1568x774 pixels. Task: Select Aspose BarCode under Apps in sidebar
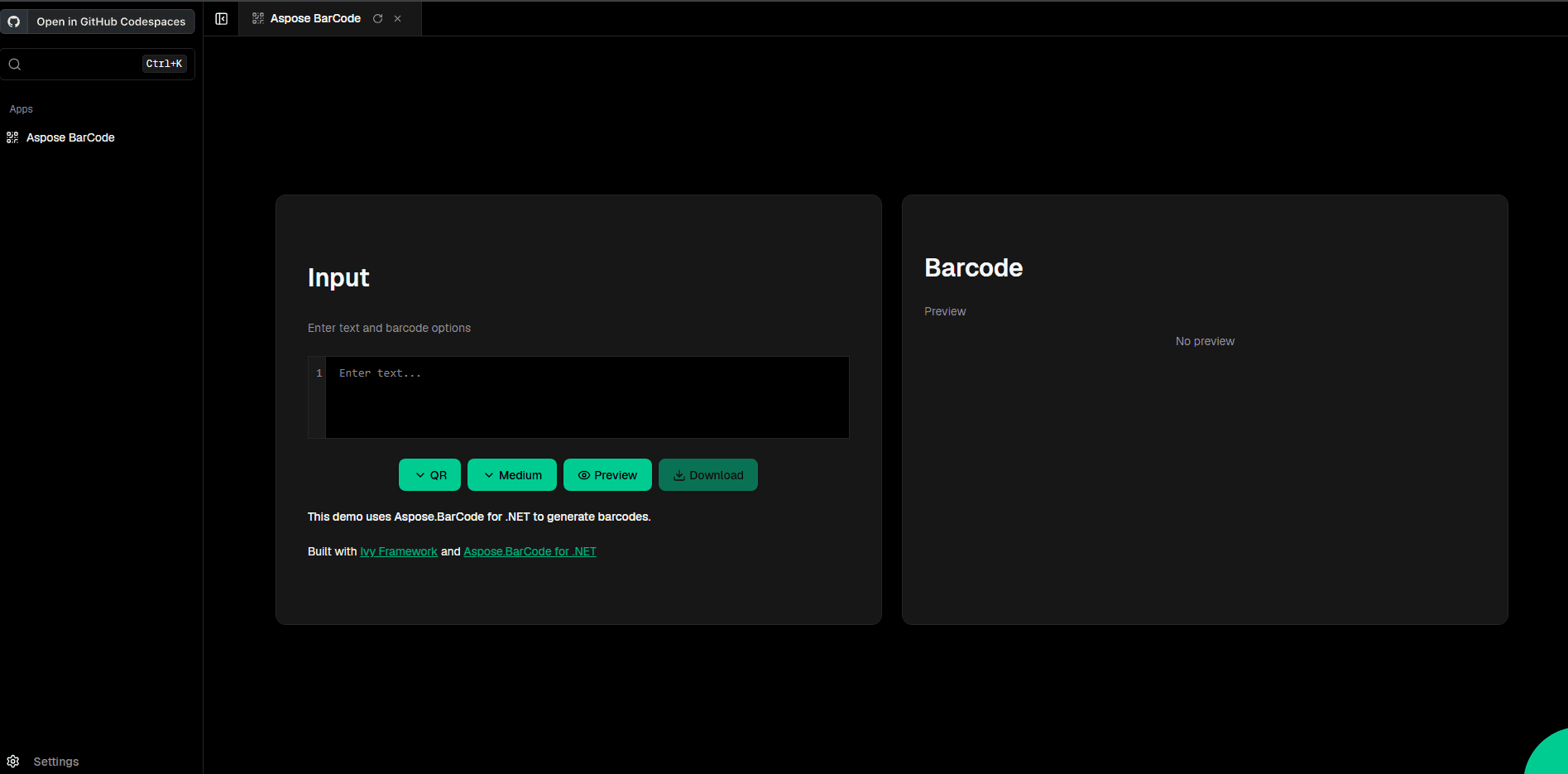click(x=70, y=137)
